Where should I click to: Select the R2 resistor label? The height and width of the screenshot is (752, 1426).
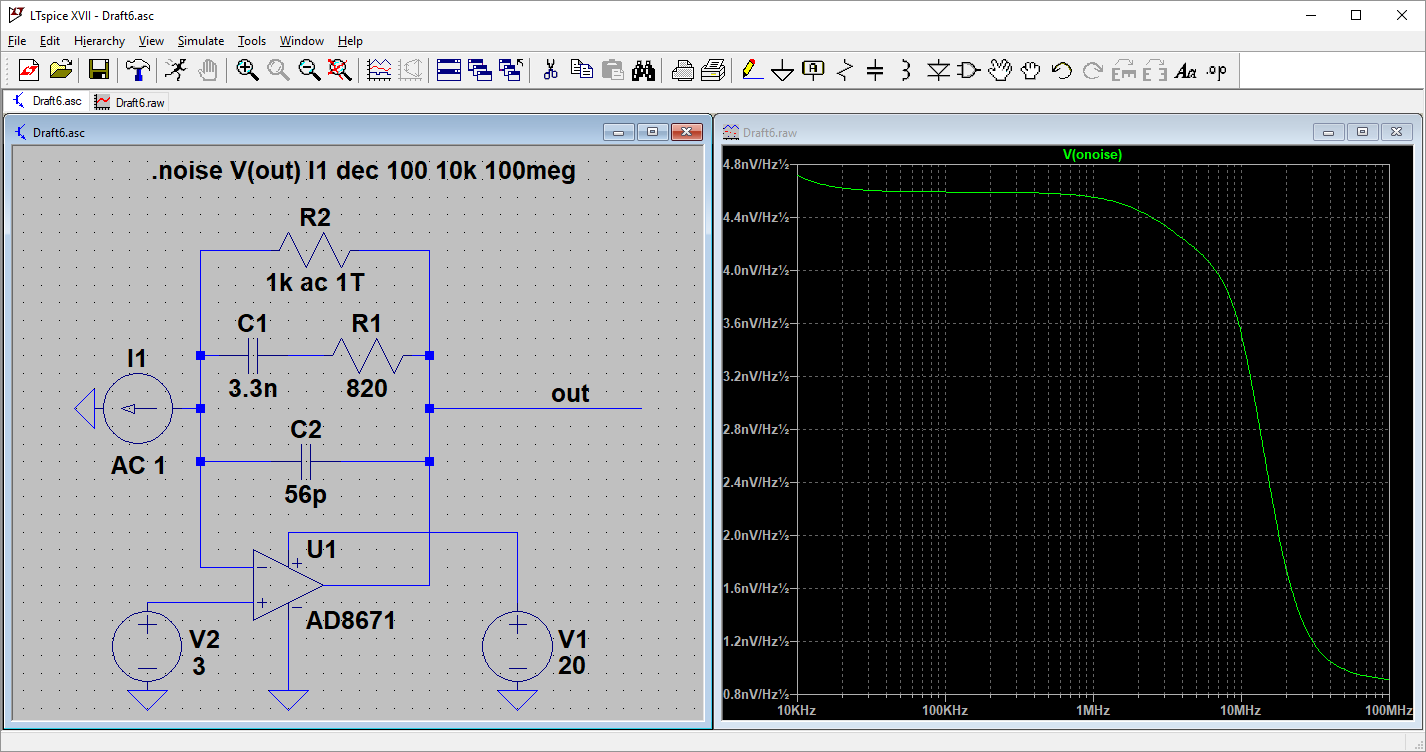click(315, 217)
